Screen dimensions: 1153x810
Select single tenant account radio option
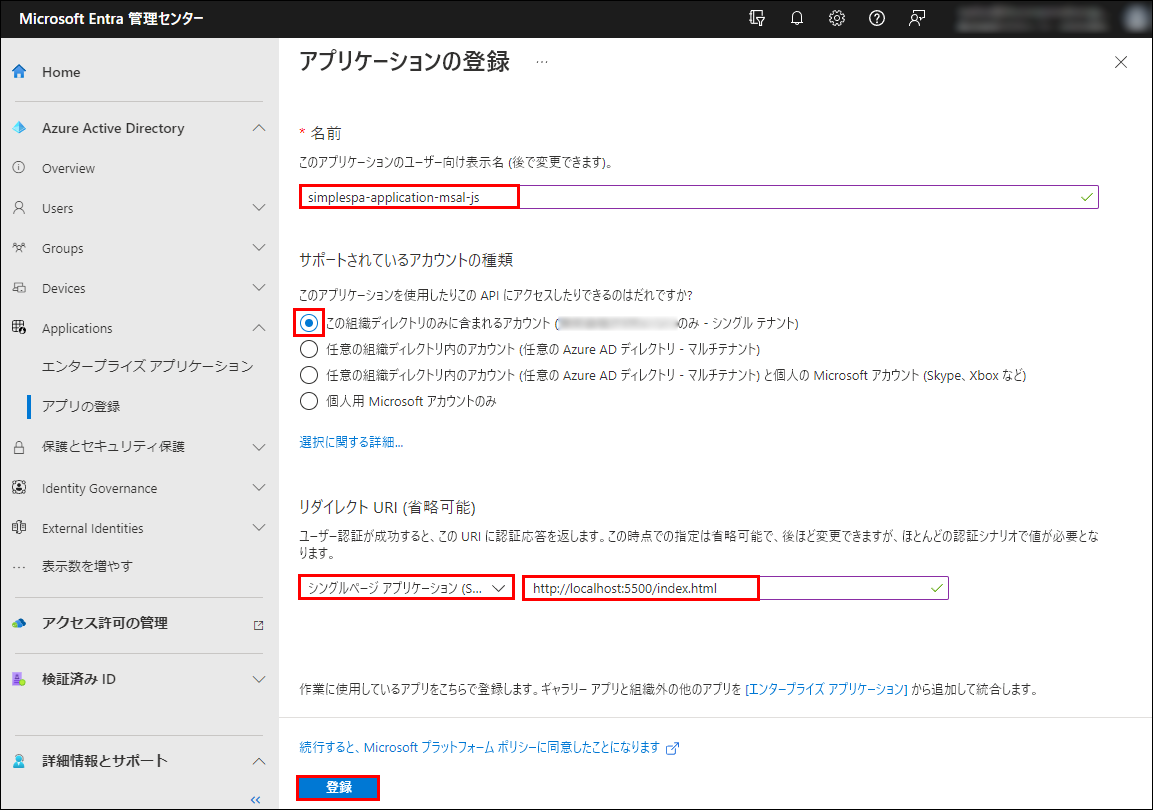pyautogui.click(x=309, y=323)
